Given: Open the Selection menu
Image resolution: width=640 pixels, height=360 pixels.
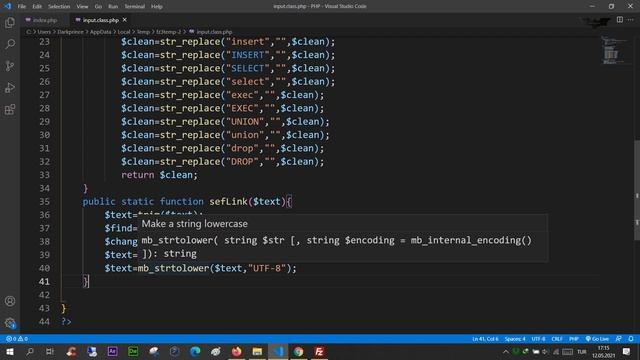Looking at the screenshot, I should point(59,7).
